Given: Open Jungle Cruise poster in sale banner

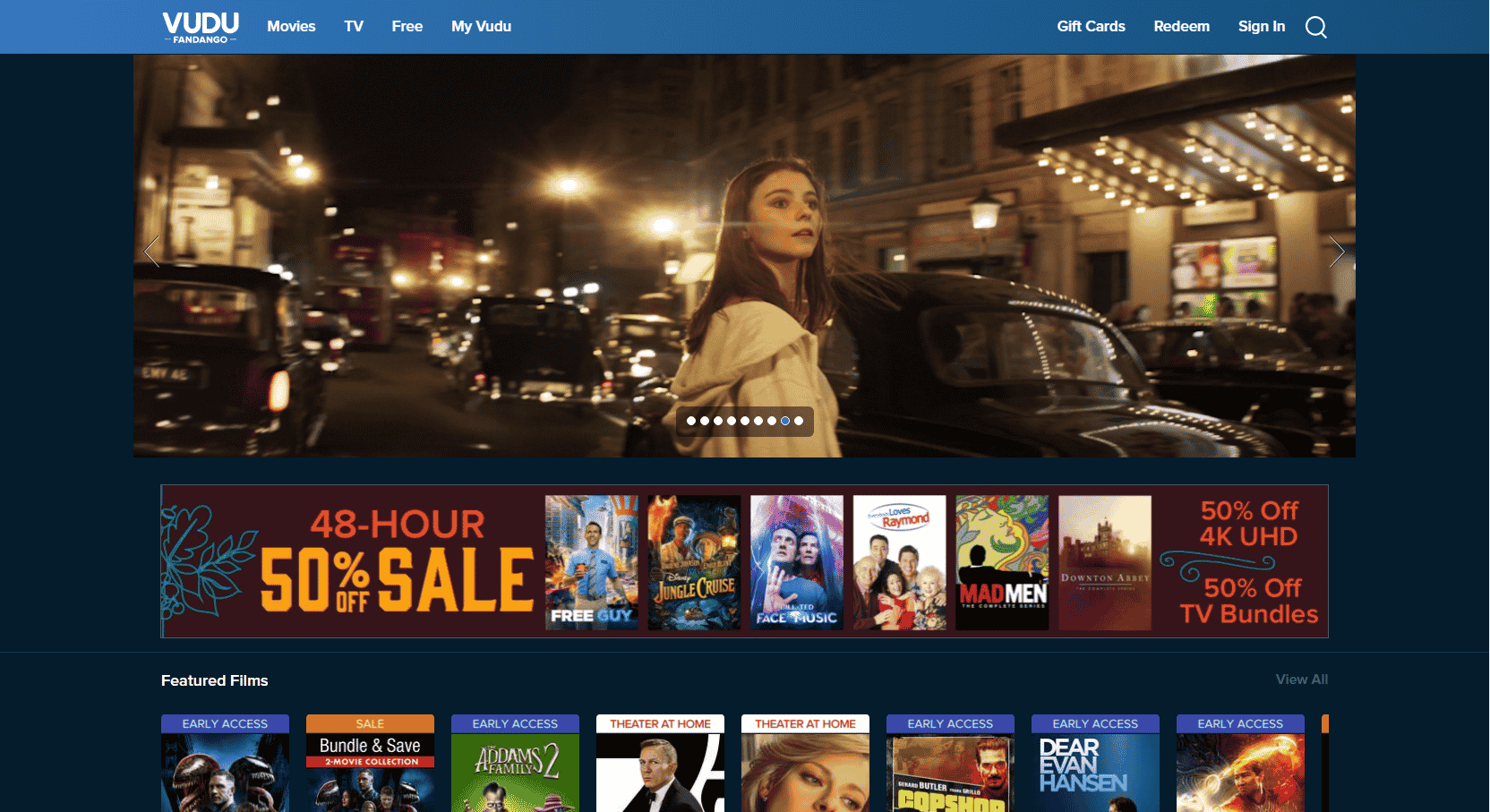Looking at the screenshot, I should click(x=694, y=562).
